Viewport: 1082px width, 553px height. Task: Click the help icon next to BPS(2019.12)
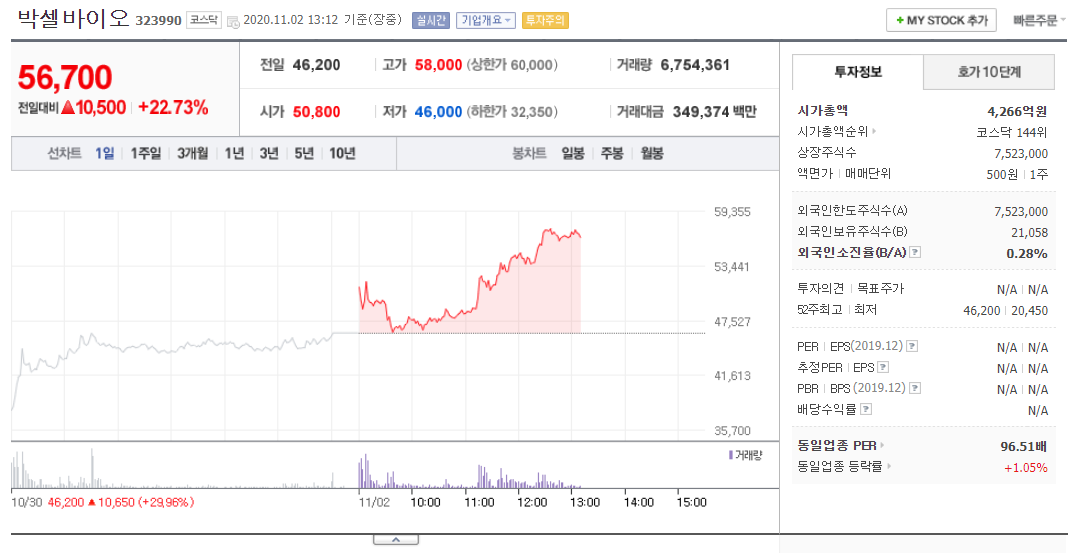915,388
